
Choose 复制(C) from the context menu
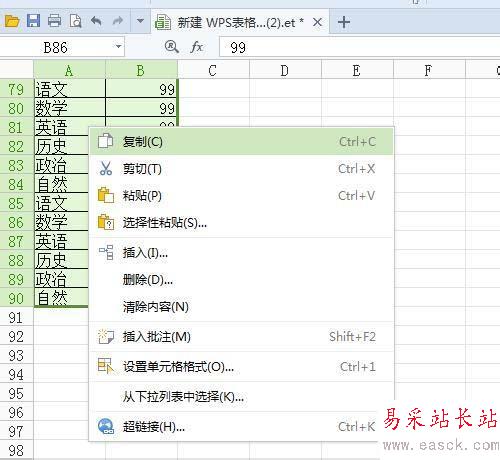click(x=242, y=142)
